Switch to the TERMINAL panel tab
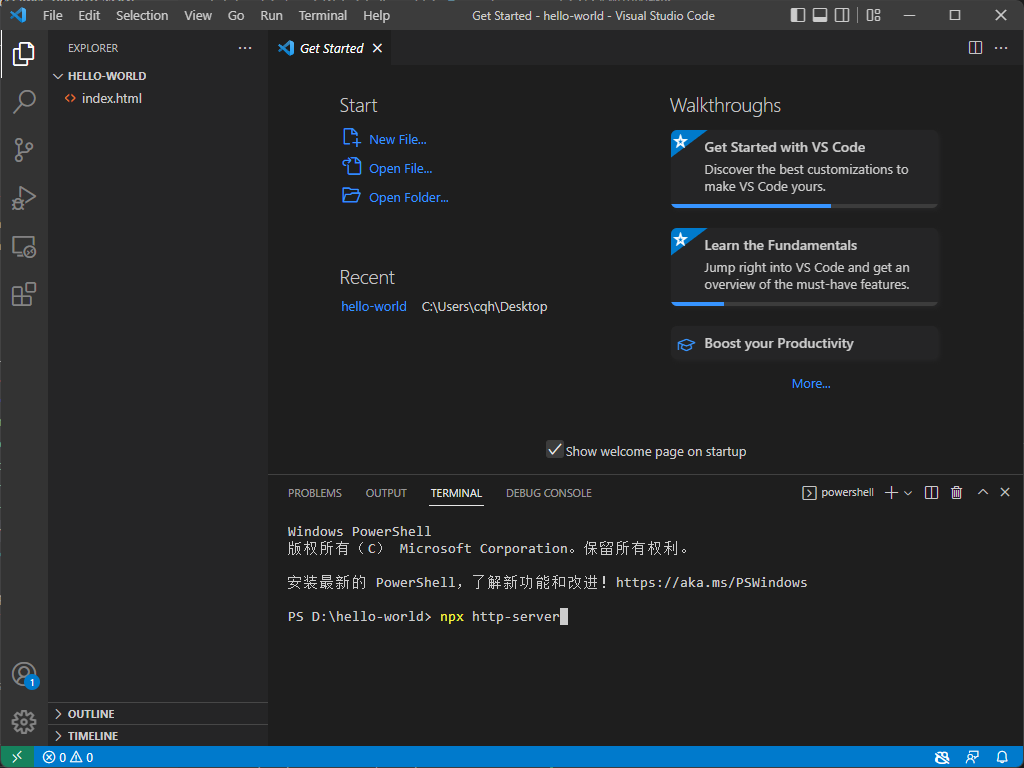 coord(456,493)
